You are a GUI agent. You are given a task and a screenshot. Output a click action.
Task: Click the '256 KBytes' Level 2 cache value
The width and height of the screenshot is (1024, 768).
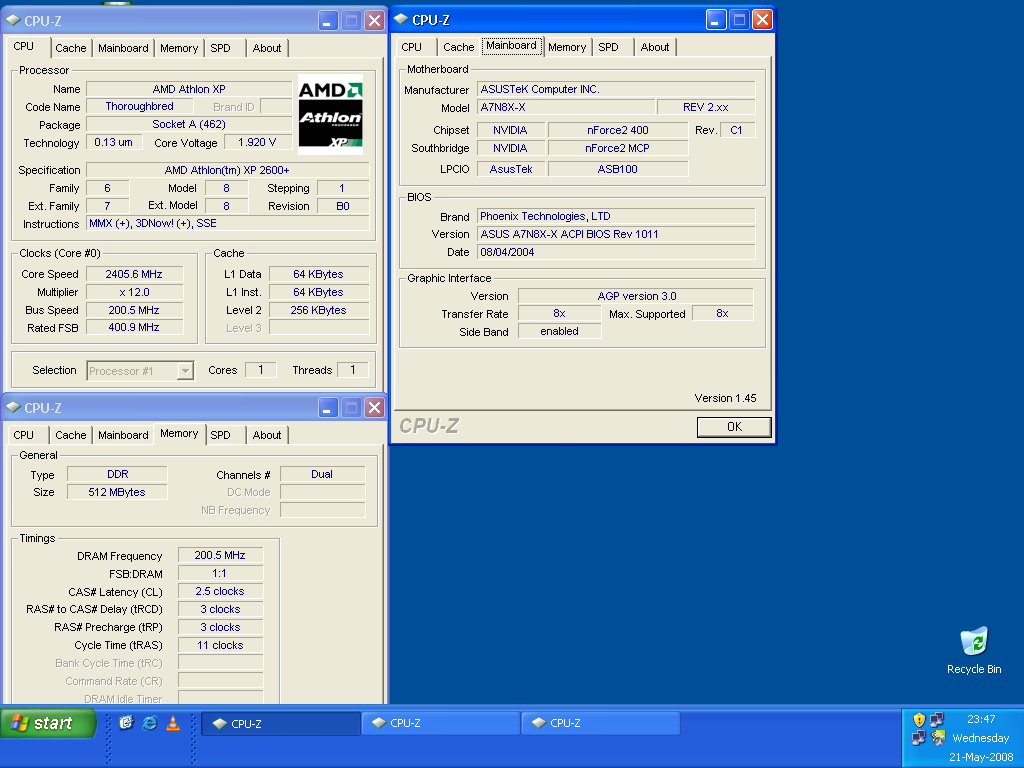pyautogui.click(x=319, y=310)
